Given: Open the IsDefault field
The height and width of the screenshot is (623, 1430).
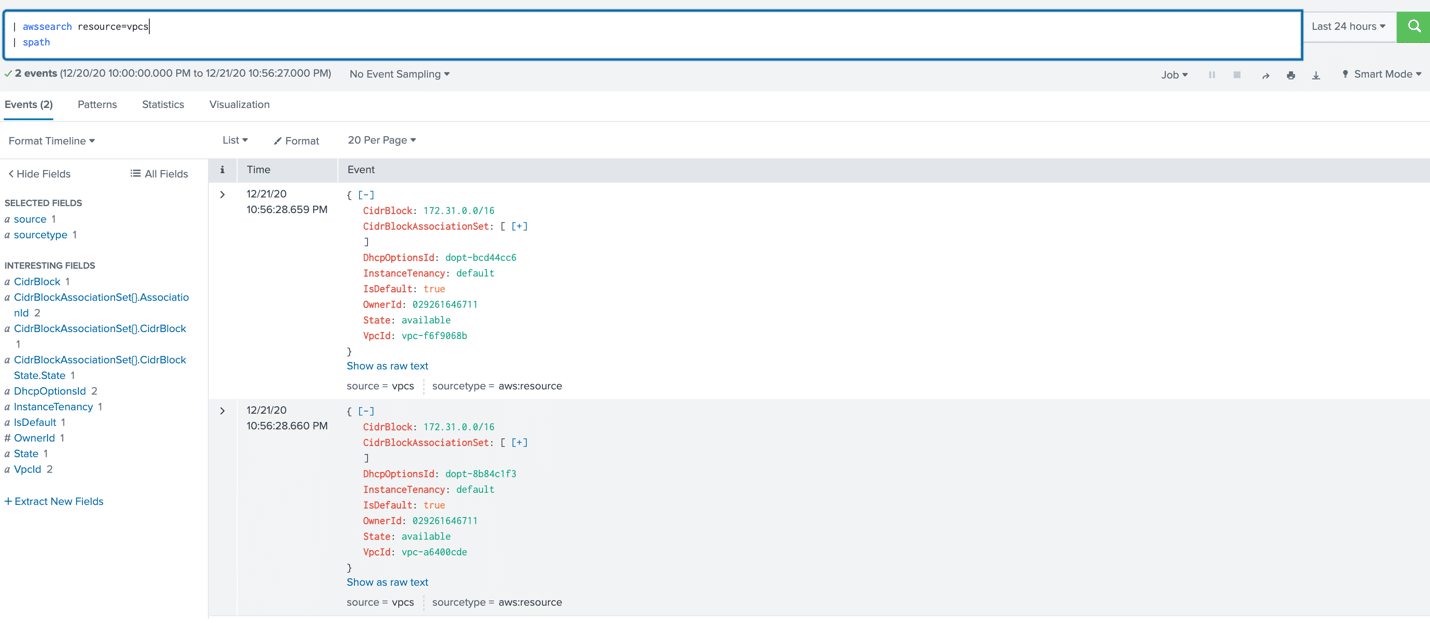Looking at the screenshot, I should pyautogui.click(x=35, y=423).
